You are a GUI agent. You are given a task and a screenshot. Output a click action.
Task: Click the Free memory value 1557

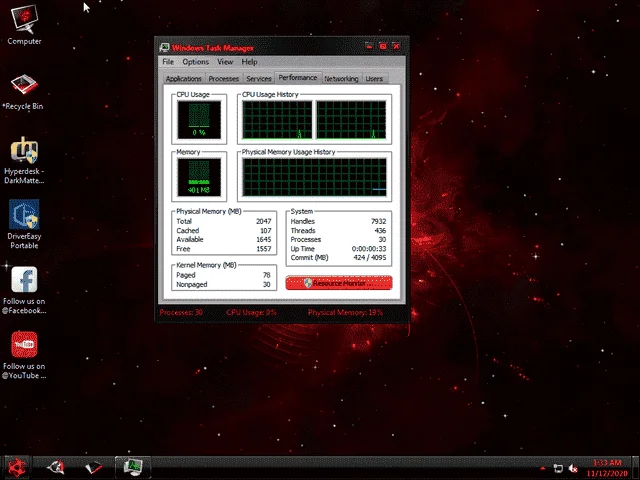point(264,249)
